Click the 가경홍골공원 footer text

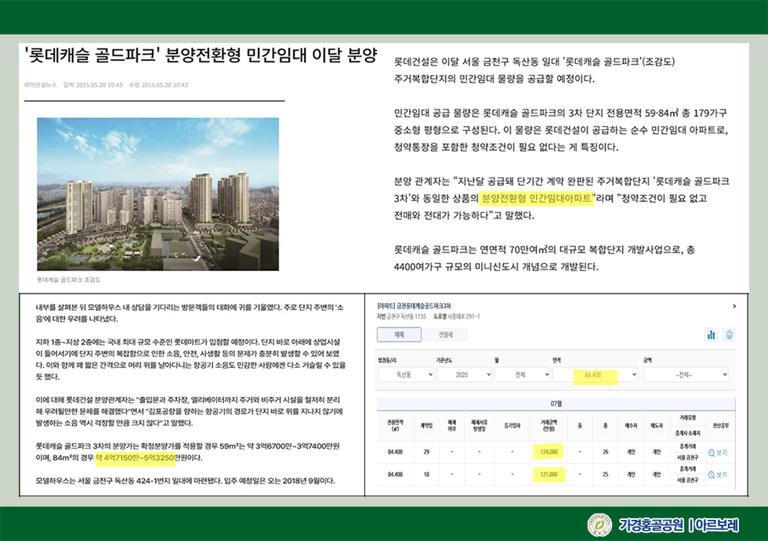pyautogui.click(x=651, y=525)
